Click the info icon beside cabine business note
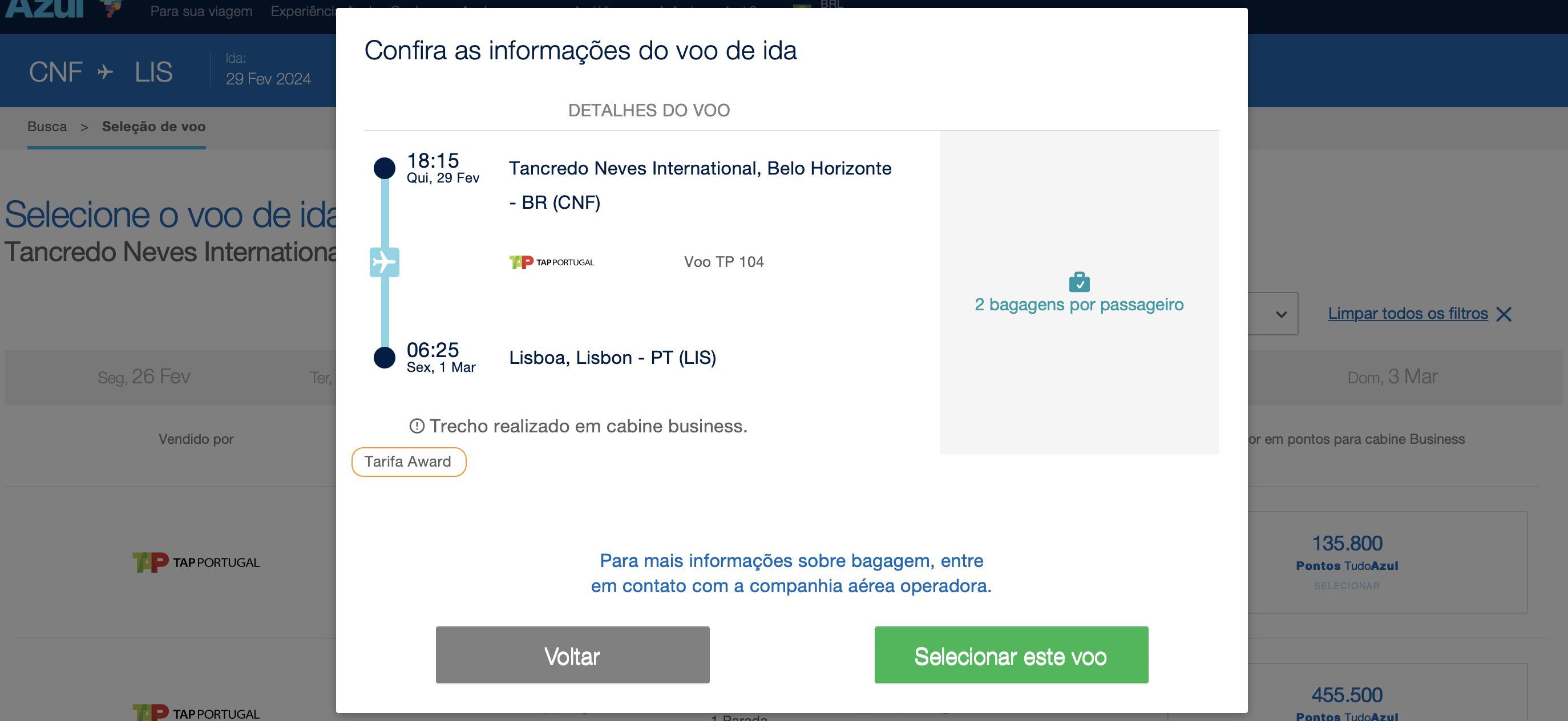1568x721 pixels. 417,426
